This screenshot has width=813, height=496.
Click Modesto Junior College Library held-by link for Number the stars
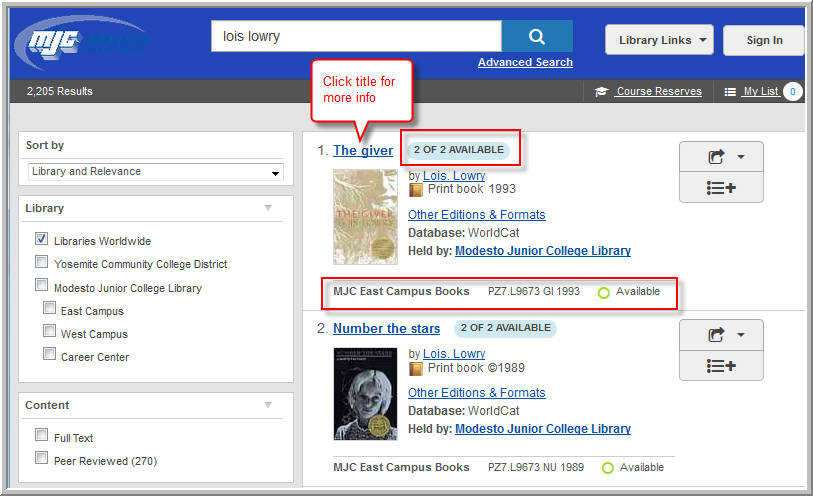point(543,429)
